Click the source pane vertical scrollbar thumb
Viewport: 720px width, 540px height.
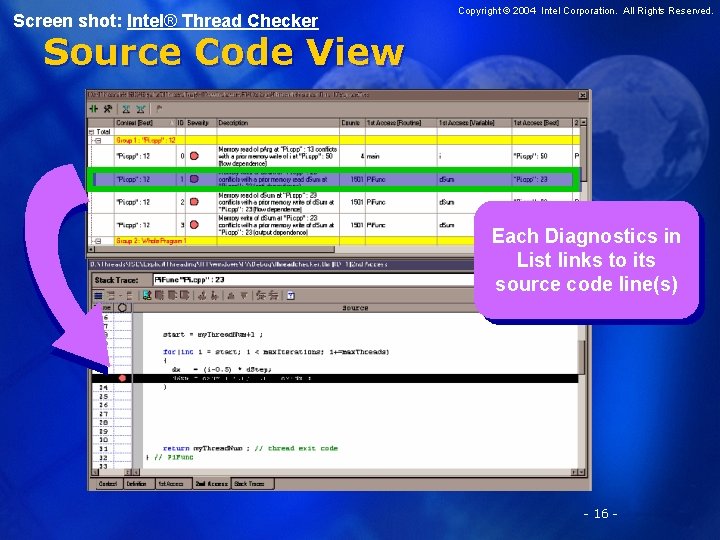pos(581,357)
